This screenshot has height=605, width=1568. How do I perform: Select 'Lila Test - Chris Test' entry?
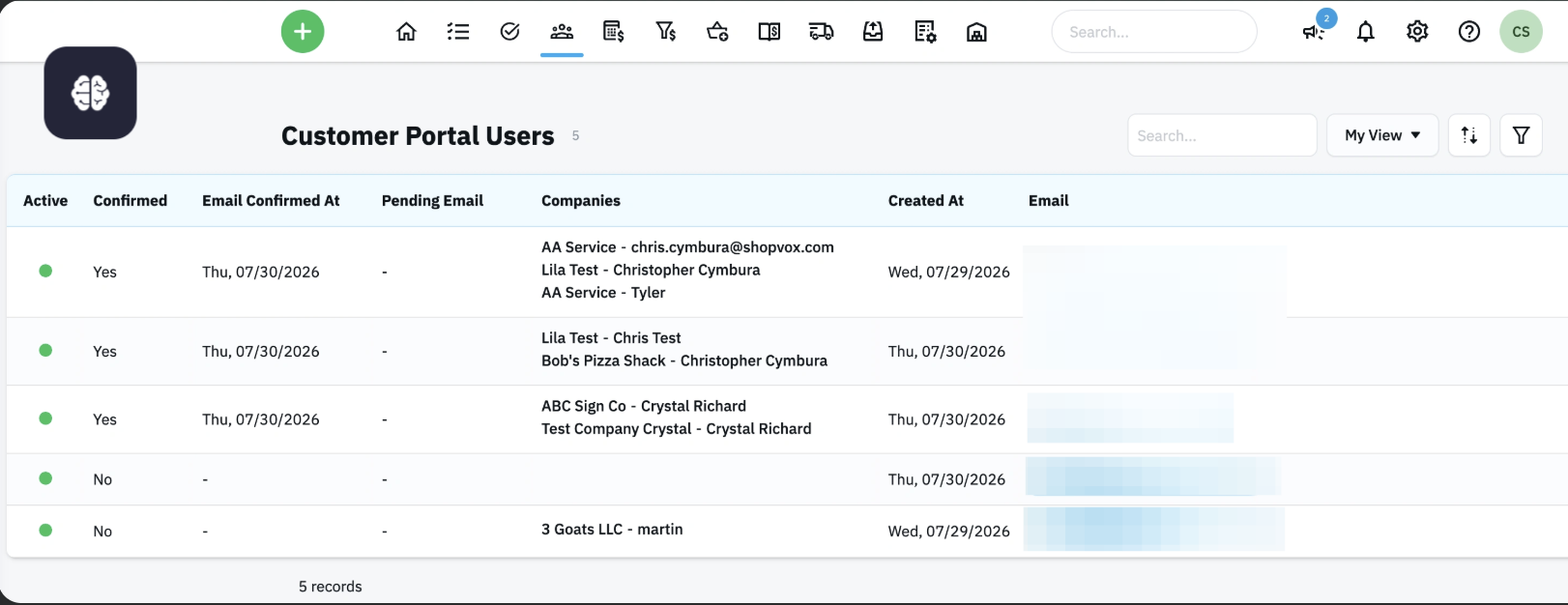(x=611, y=338)
